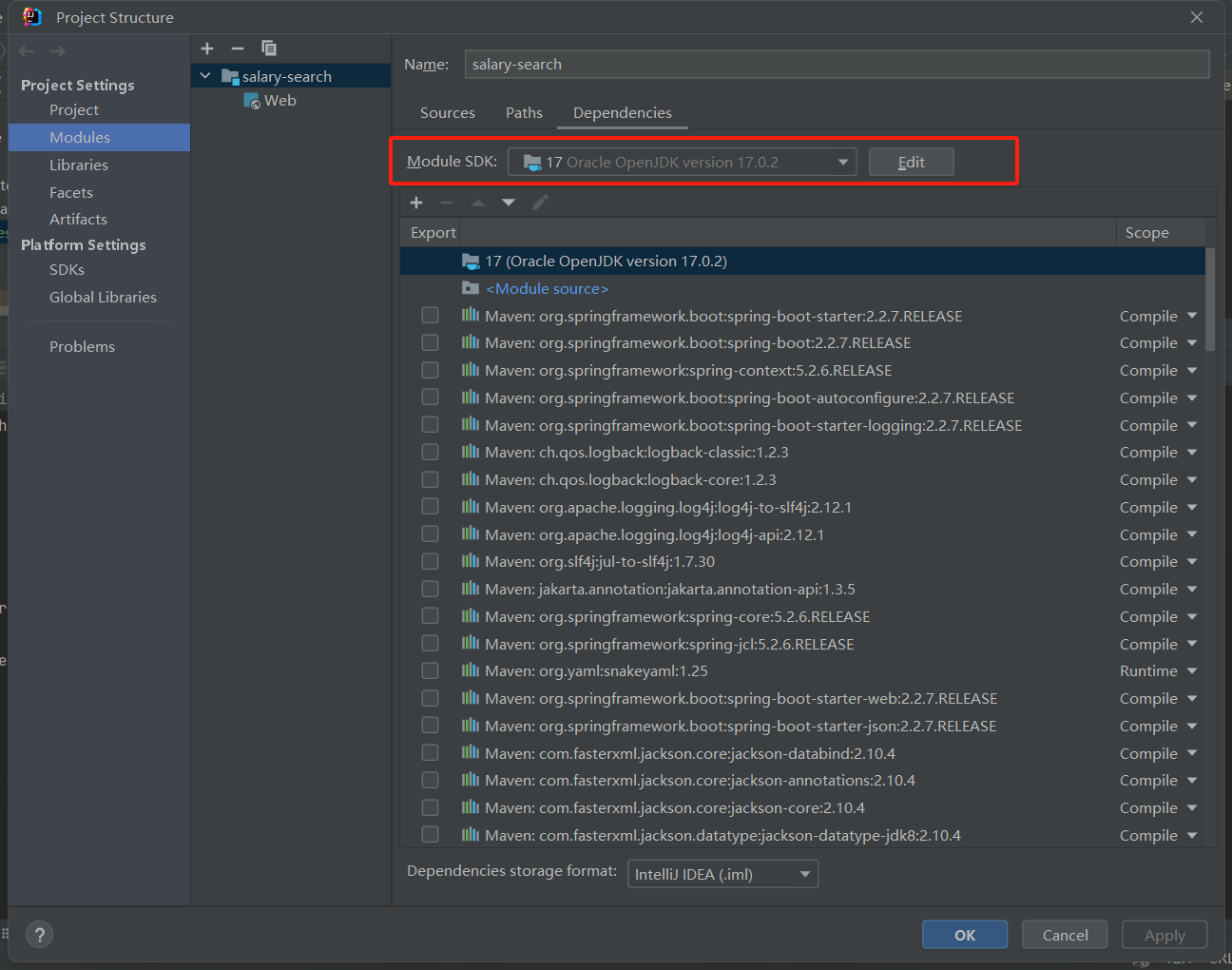1232x970 pixels.
Task: Click the module Name input field
Action: 837,64
